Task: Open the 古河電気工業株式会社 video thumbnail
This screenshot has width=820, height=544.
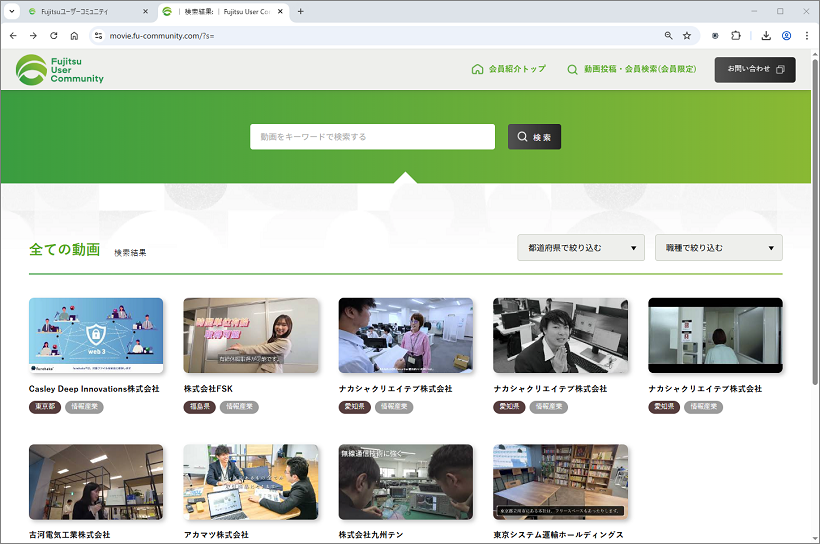Action: 96,482
